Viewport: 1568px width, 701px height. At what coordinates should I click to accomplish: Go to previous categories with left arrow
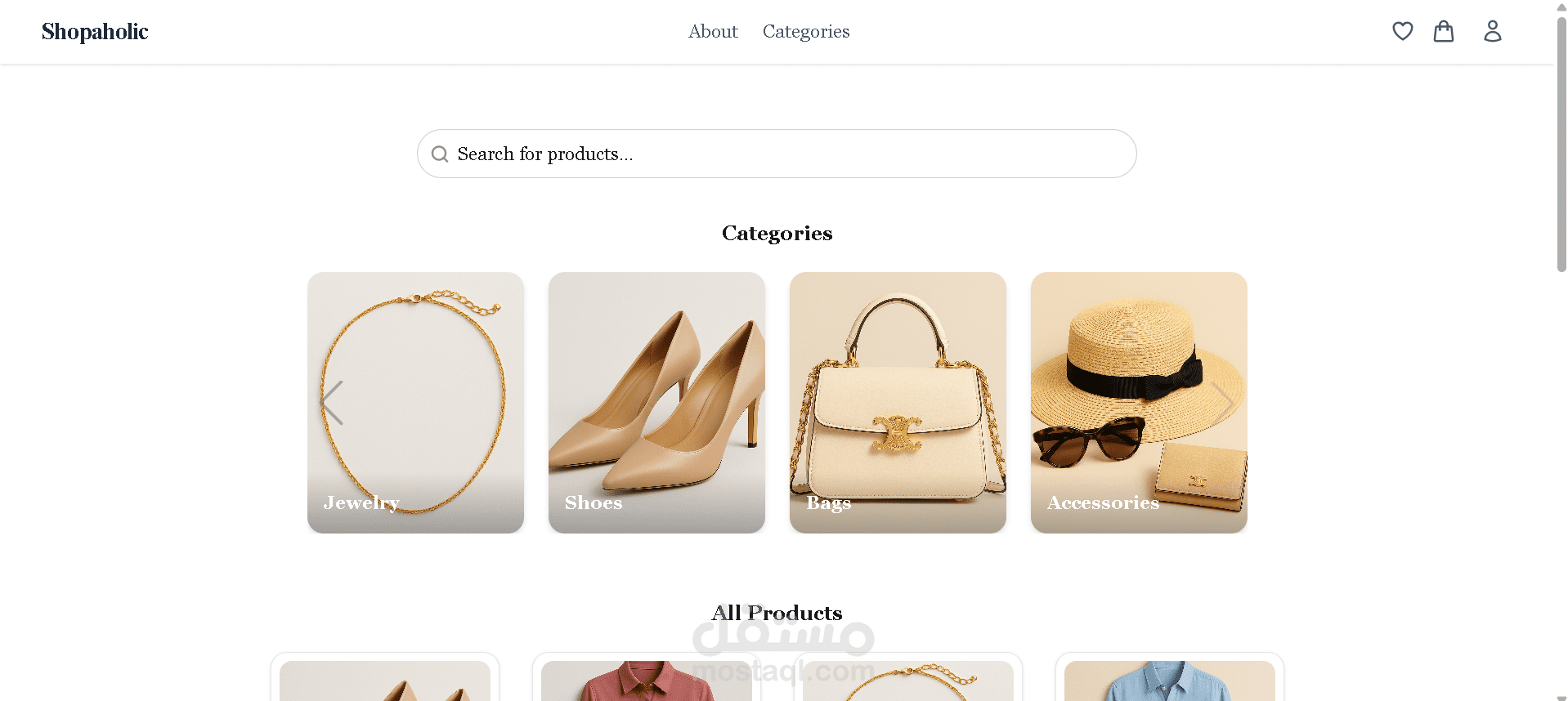[332, 403]
